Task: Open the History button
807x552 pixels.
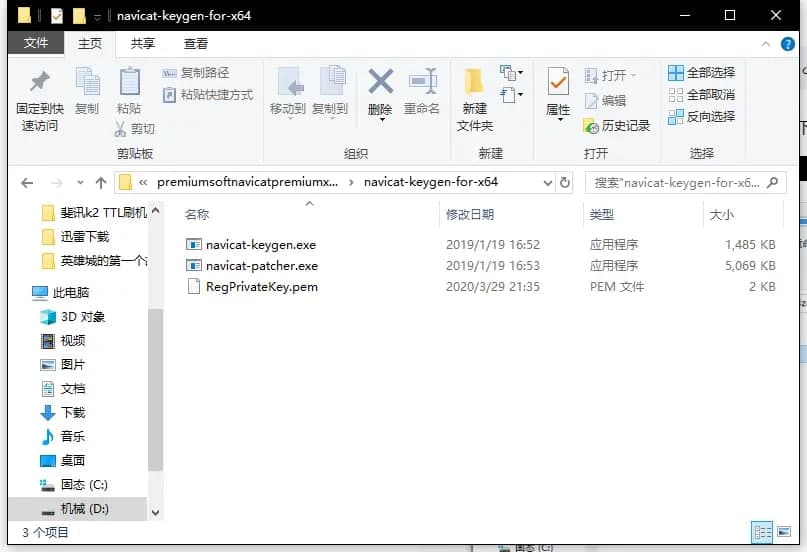Action: coord(617,126)
